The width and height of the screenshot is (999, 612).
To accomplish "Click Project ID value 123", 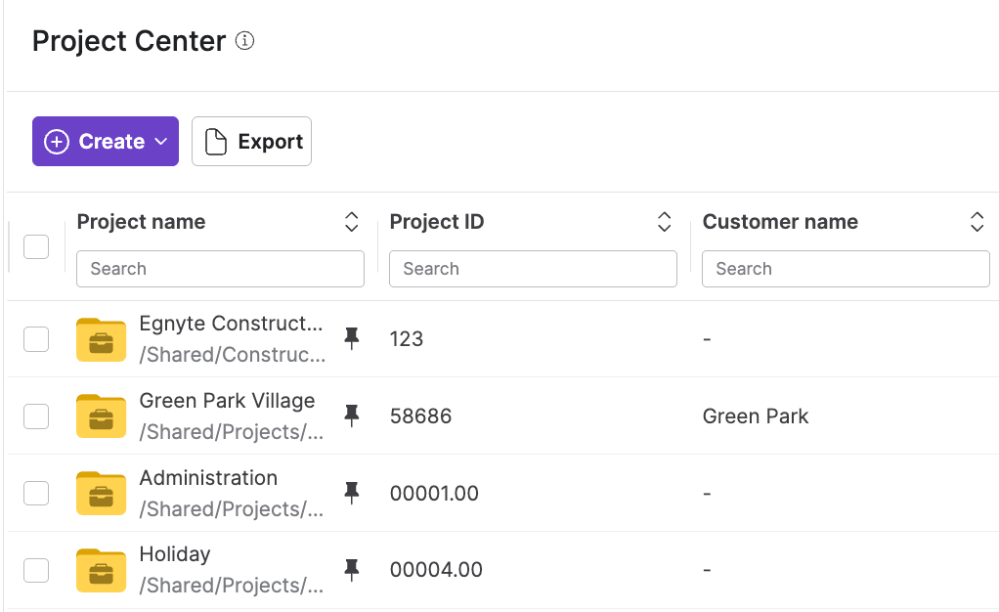I will point(406,339).
